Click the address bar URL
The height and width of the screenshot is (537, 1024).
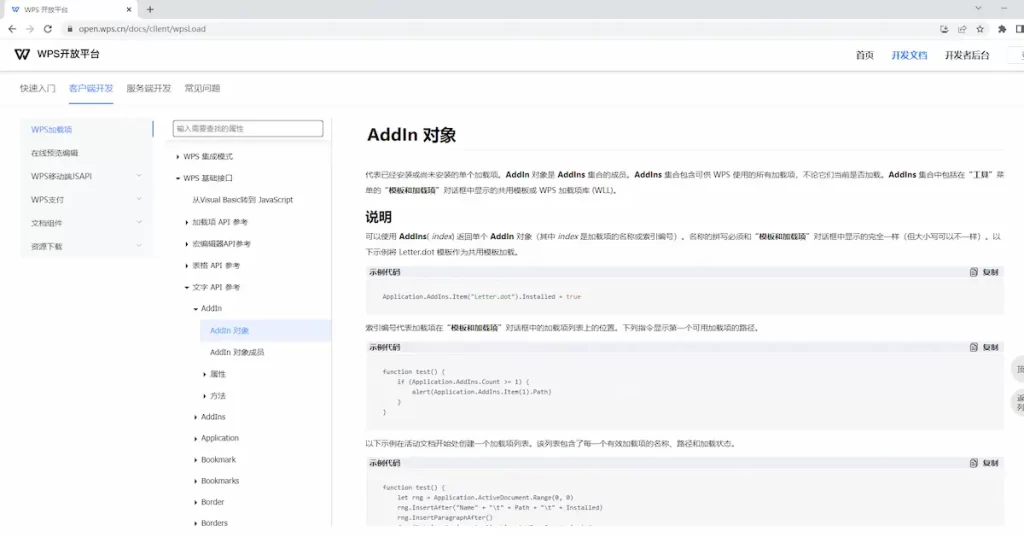point(142,29)
